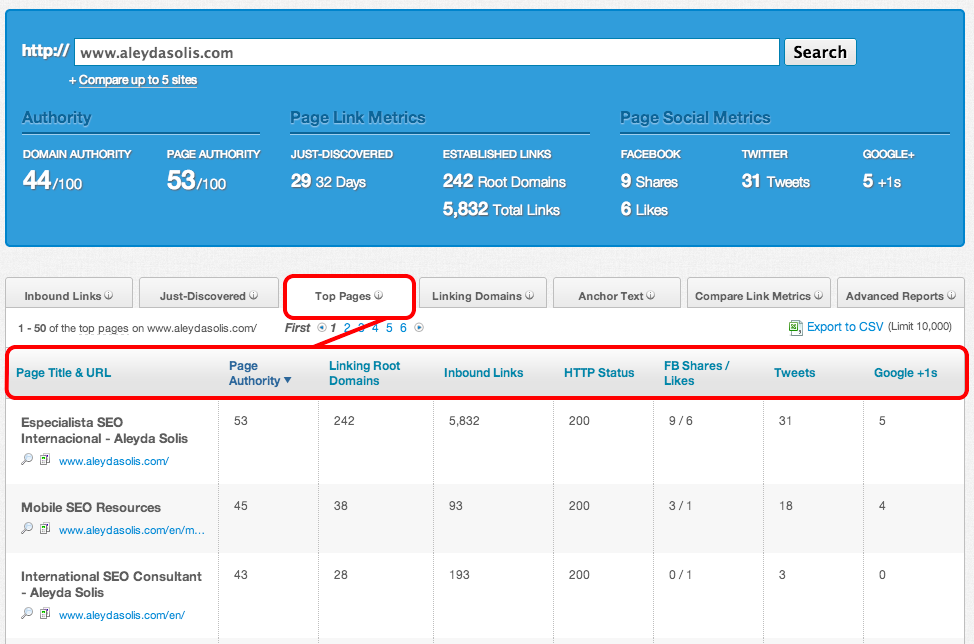Click info icon on Inbound Links tab
This screenshot has width=974, height=644.
pyautogui.click(x=109, y=296)
